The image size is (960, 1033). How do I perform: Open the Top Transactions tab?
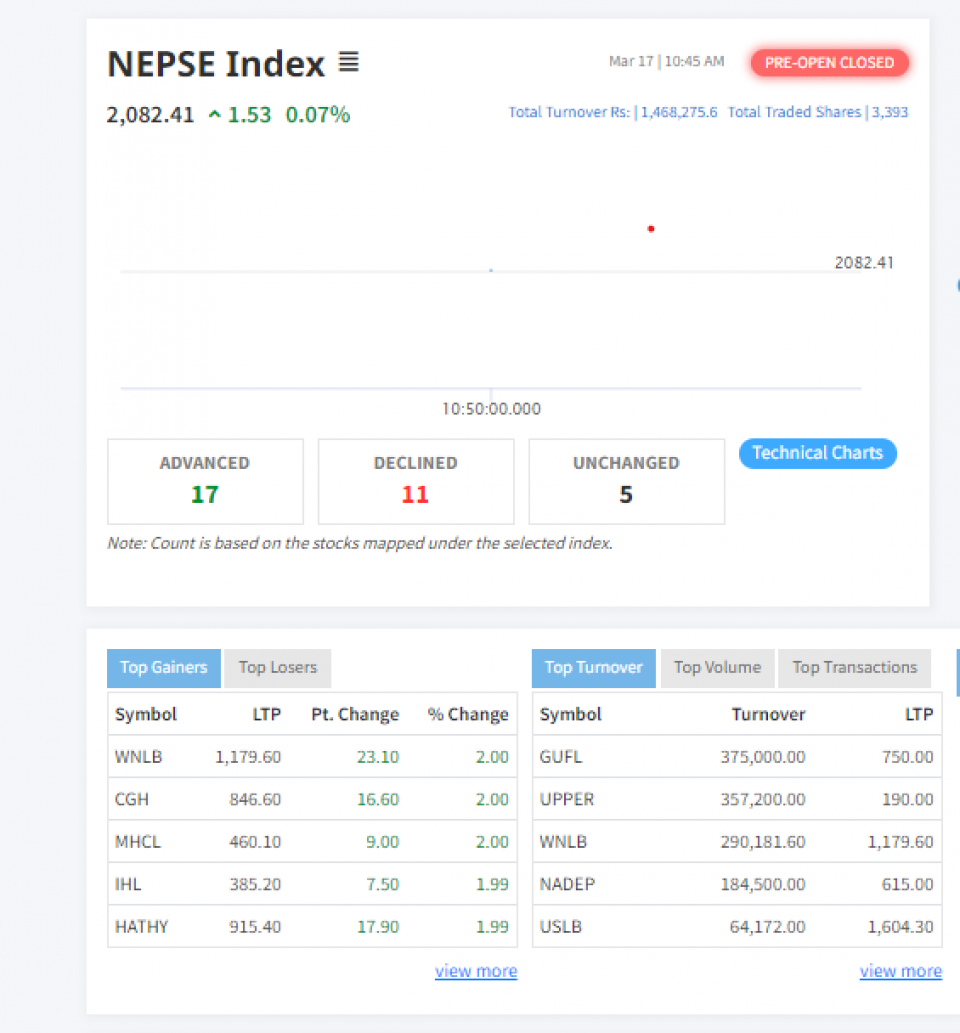click(x=854, y=668)
